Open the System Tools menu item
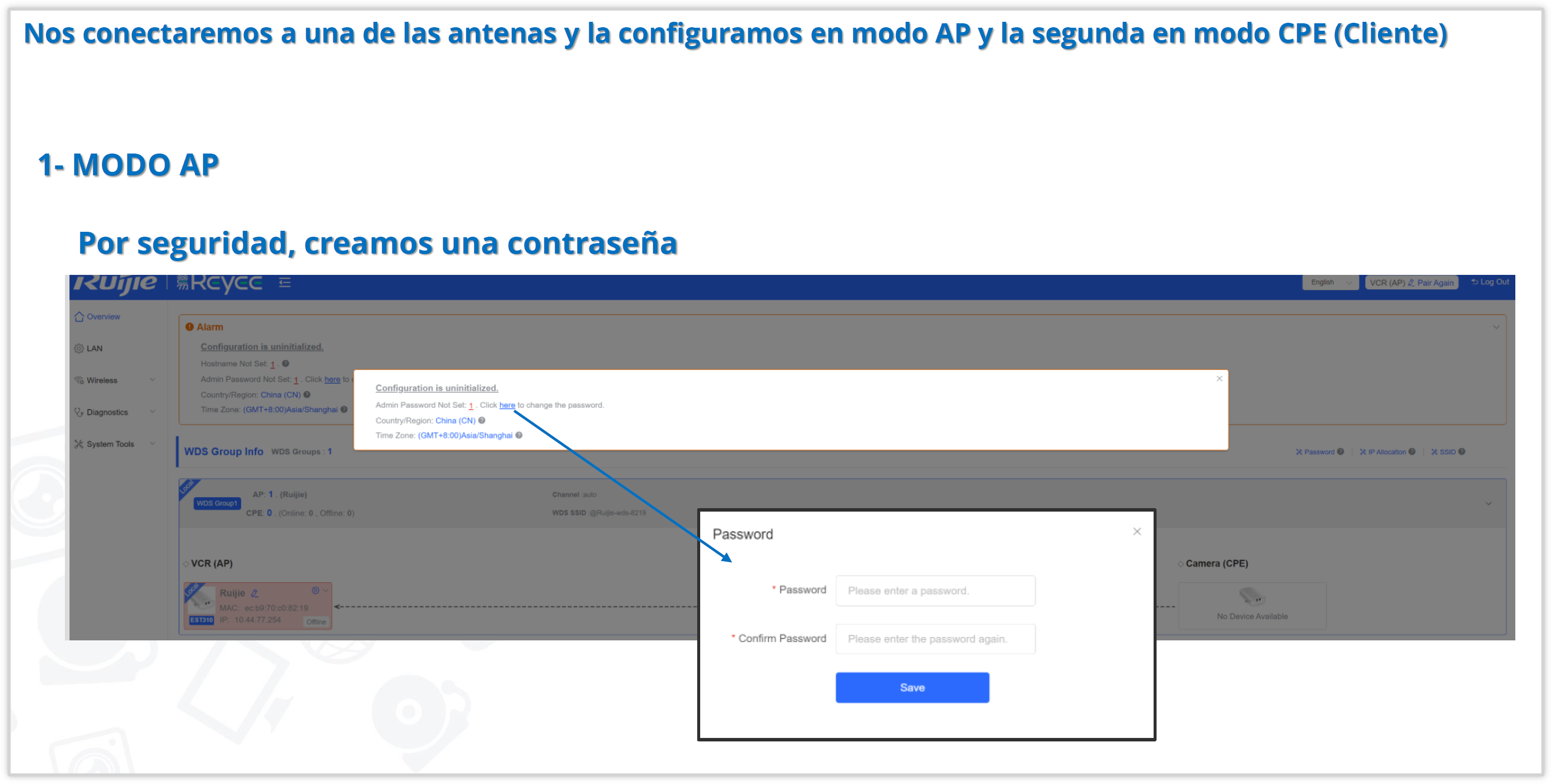The height and width of the screenshot is (784, 1552). (x=104, y=444)
